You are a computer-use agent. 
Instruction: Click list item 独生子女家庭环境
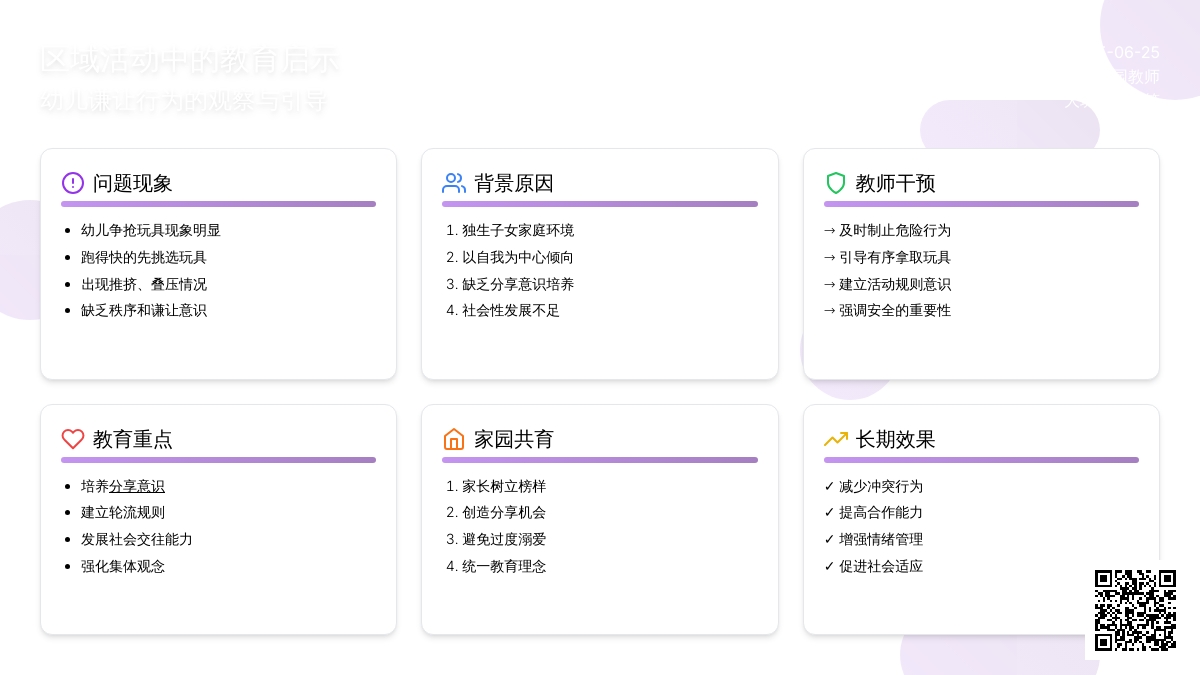pyautogui.click(x=518, y=230)
